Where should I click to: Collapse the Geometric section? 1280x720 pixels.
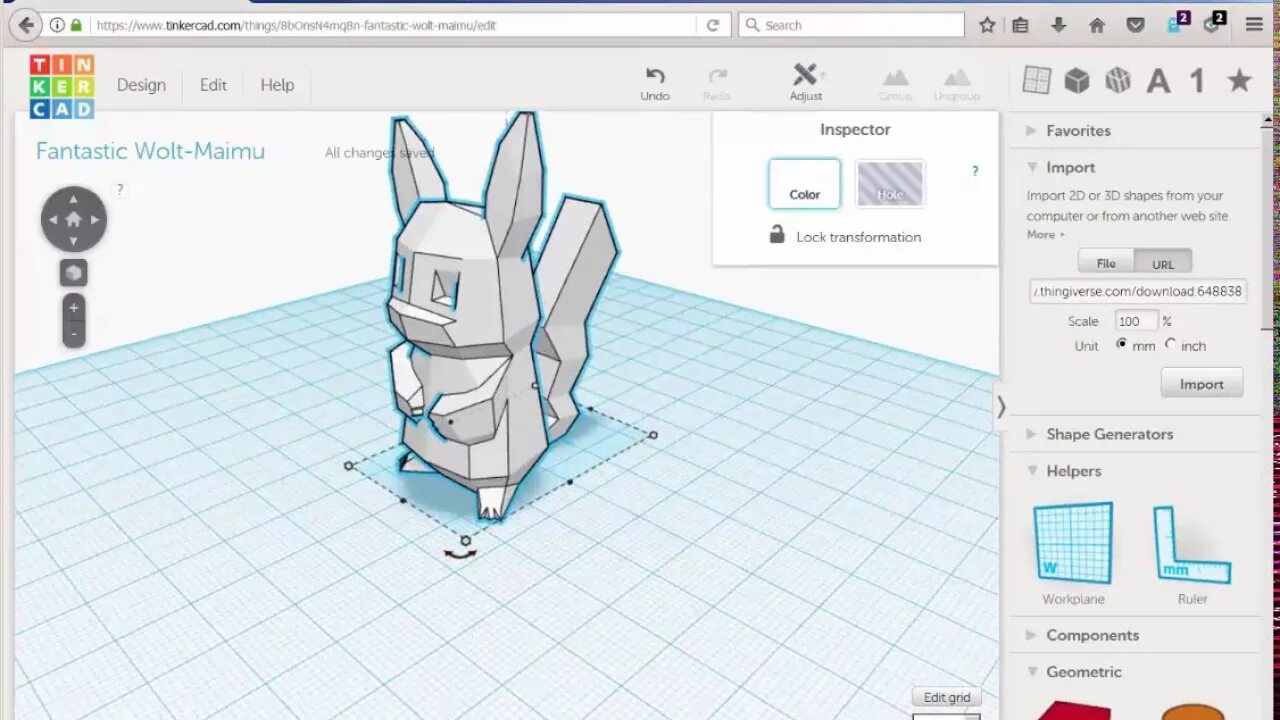(1084, 672)
